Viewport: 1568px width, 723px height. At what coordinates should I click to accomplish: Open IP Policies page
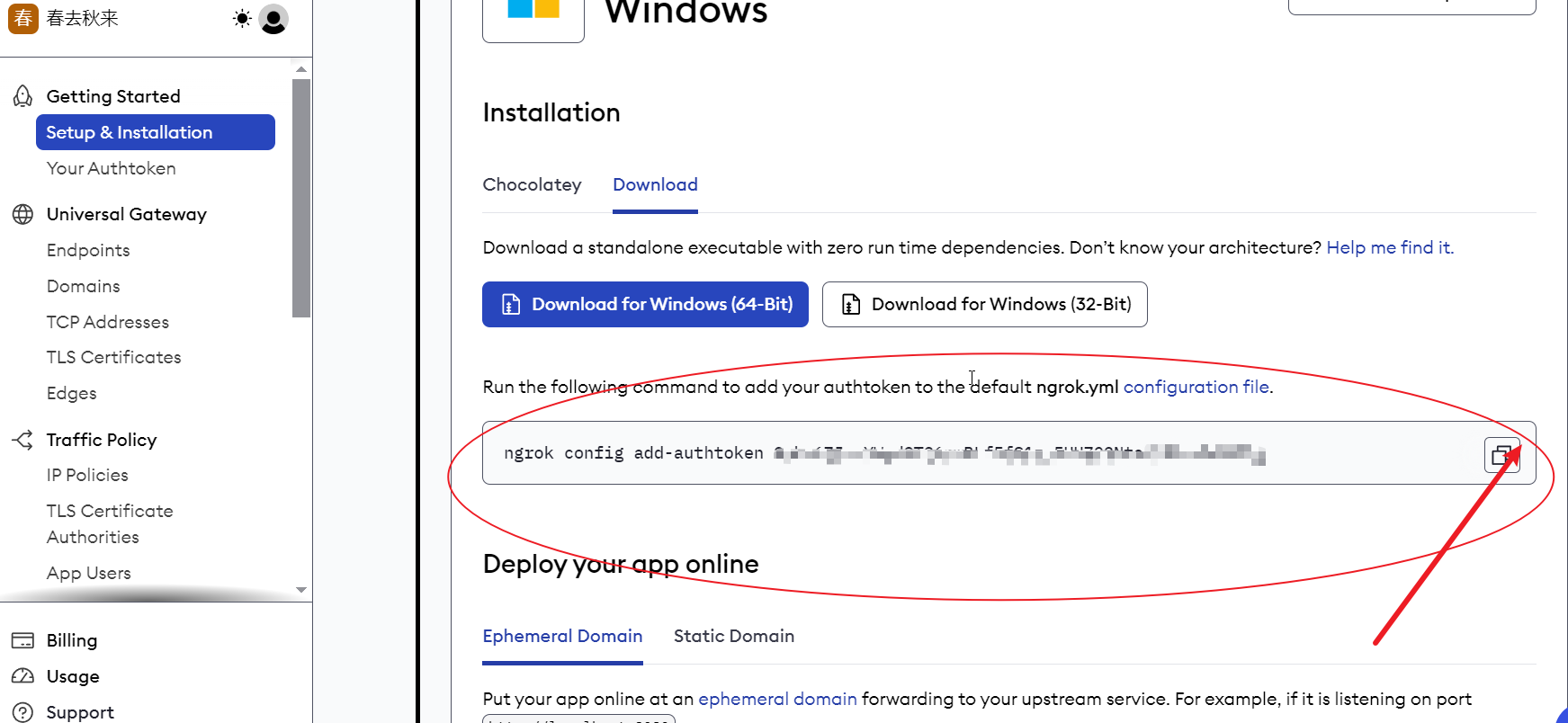coord(87,475)
